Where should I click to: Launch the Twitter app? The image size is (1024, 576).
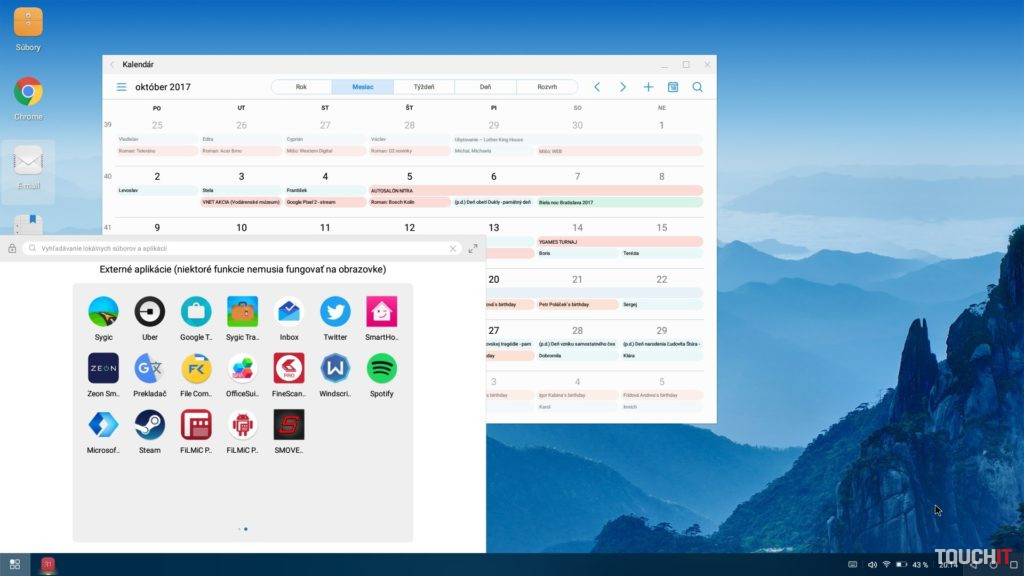coord(335,312)
